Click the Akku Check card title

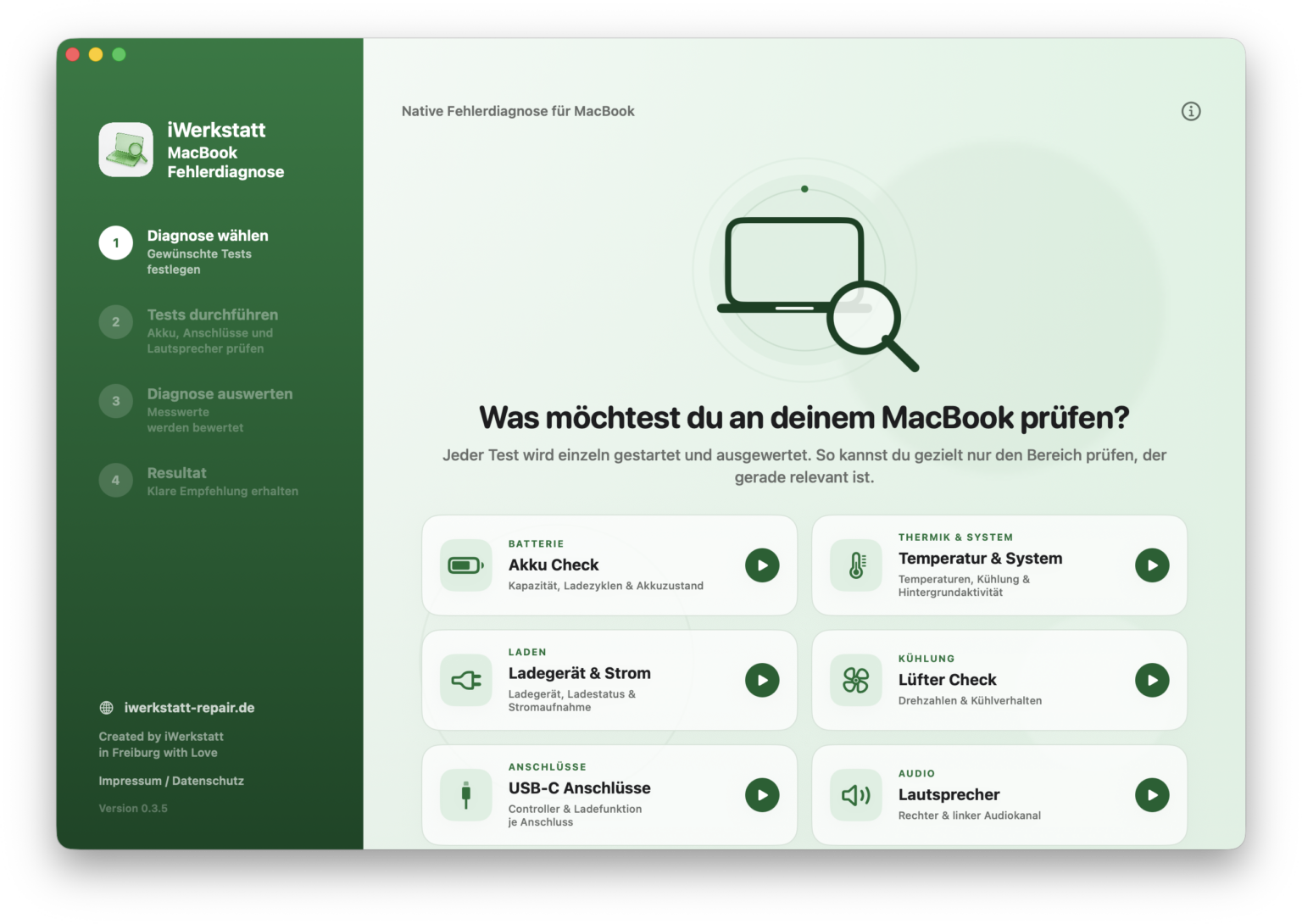(x=554, y=565)
